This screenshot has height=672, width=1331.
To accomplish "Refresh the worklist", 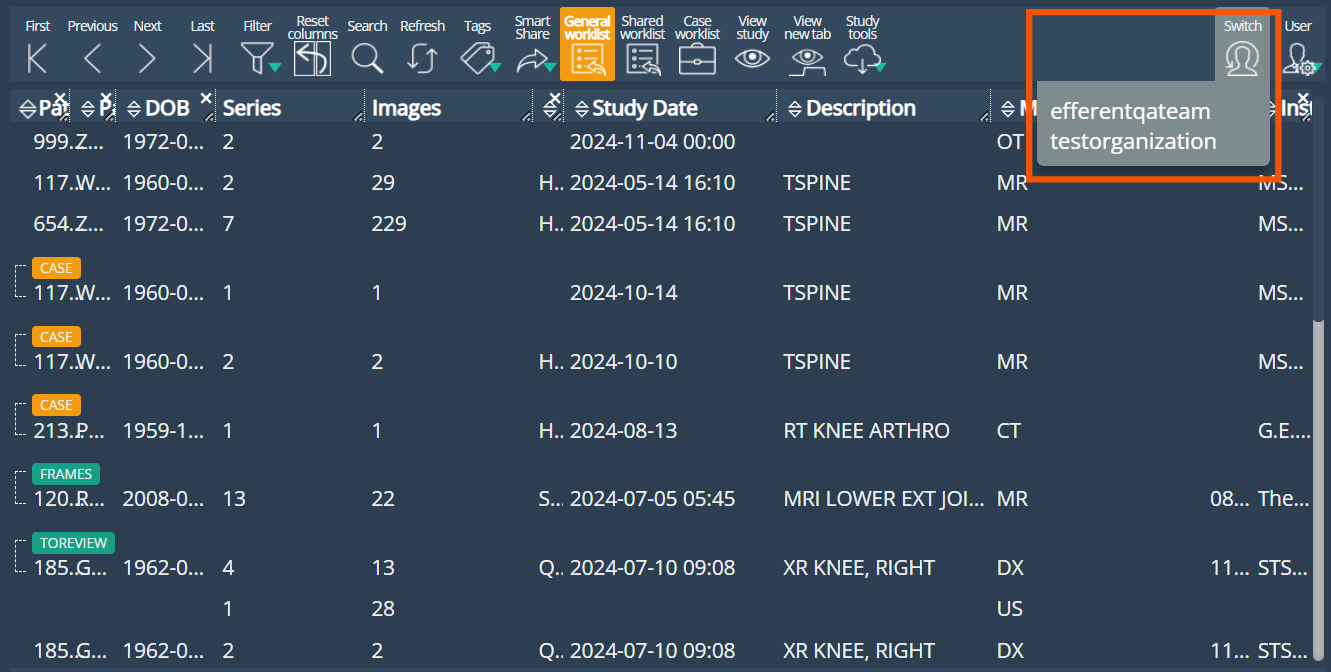I will coord(422,59).
